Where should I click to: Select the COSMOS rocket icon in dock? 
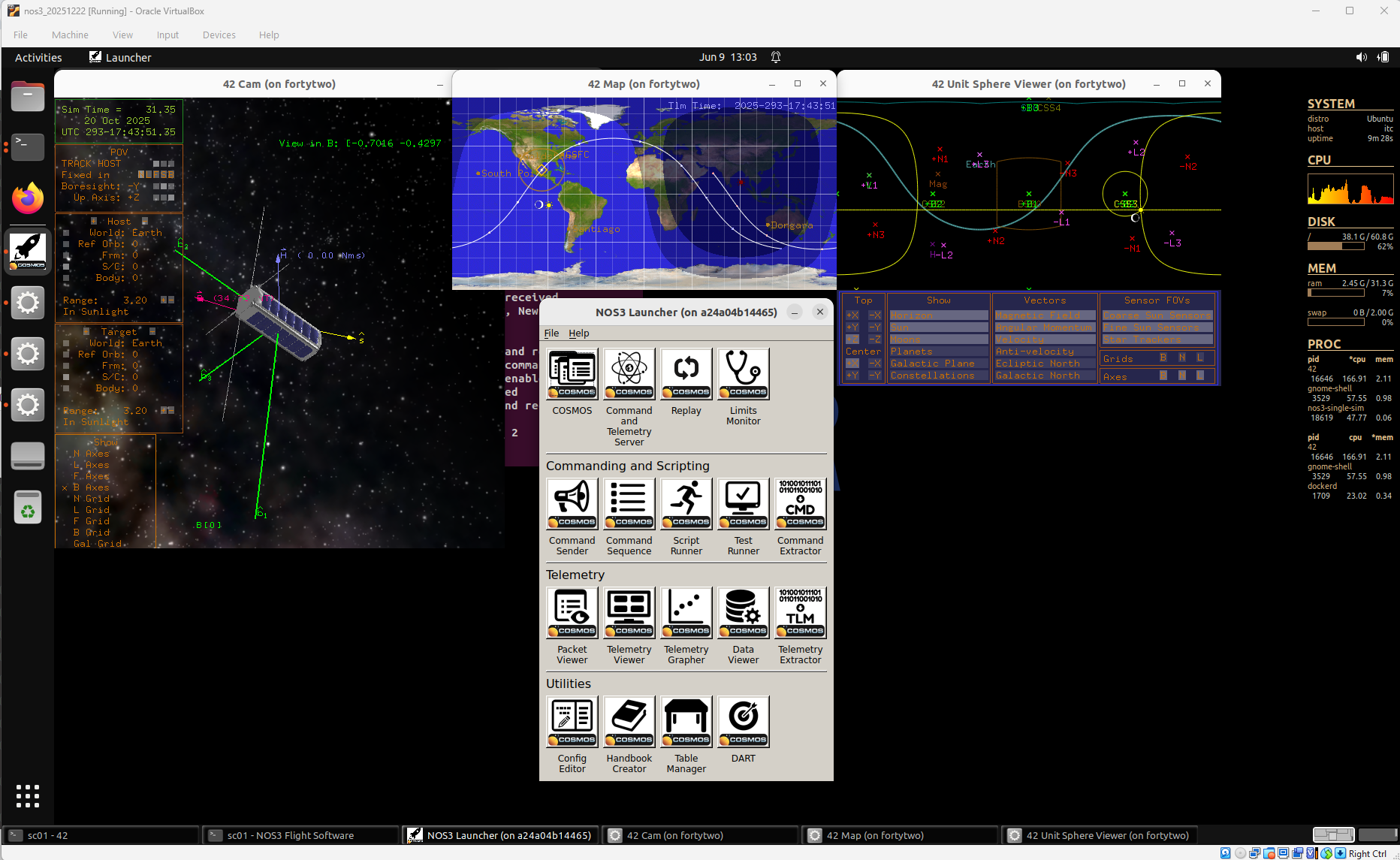(28, 251)
